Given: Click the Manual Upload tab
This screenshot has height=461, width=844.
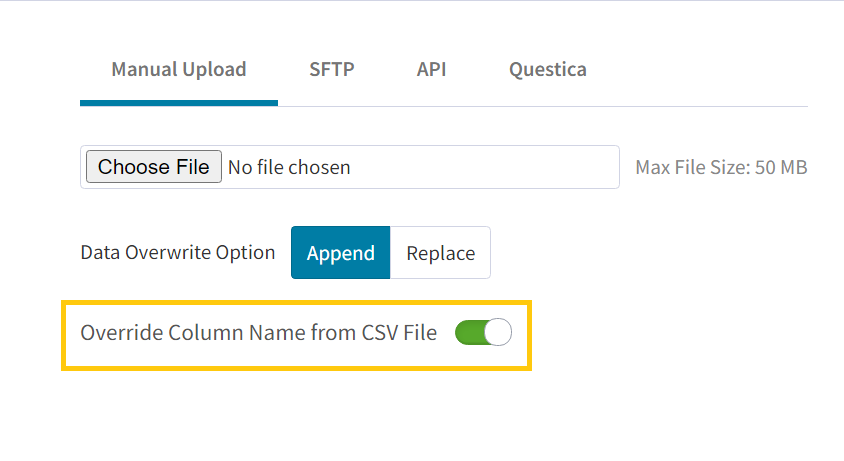Looking at the screenshot, I should coord(178,70).
